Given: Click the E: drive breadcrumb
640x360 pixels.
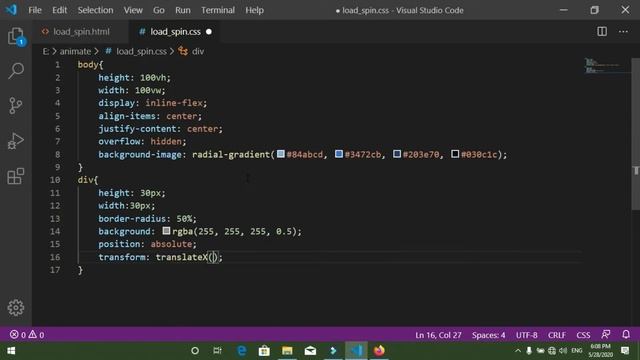Looking at the screenshot, I should (x=46, y=51).
